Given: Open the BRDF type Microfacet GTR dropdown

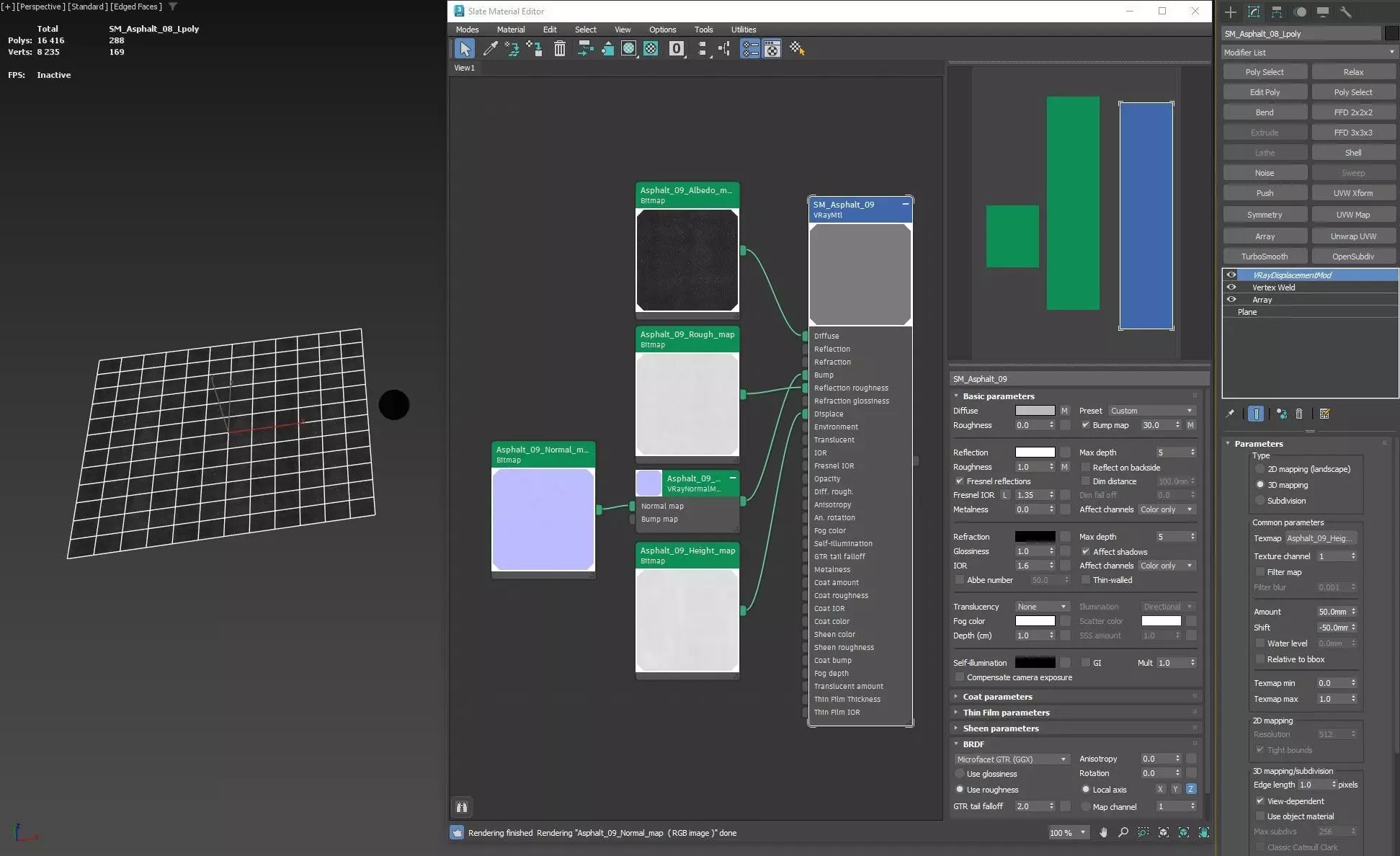Looking at the screenshot, I should coord(1011,759).
